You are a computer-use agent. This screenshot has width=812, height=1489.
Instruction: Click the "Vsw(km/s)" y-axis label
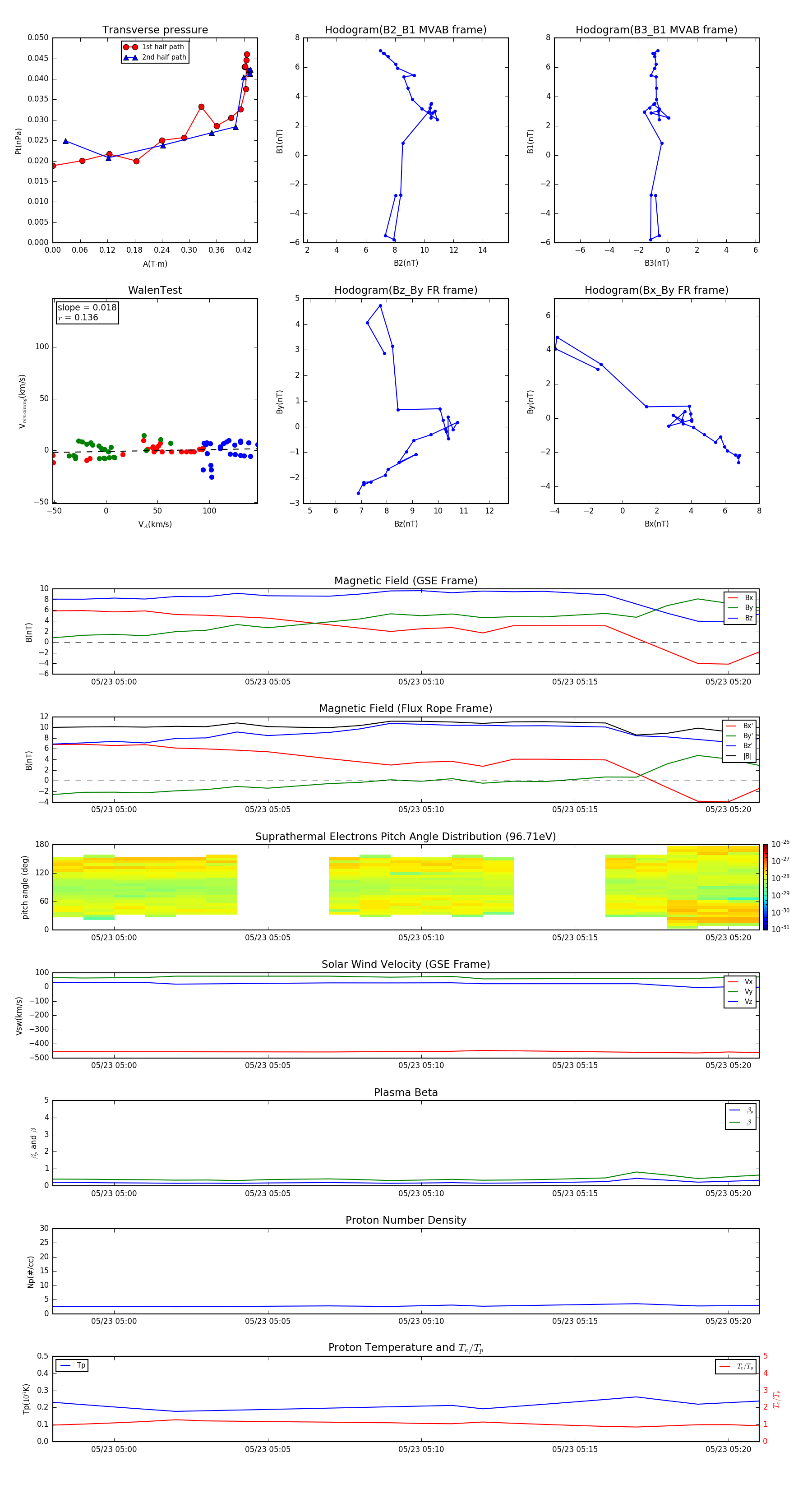(x=19, y=1016)
